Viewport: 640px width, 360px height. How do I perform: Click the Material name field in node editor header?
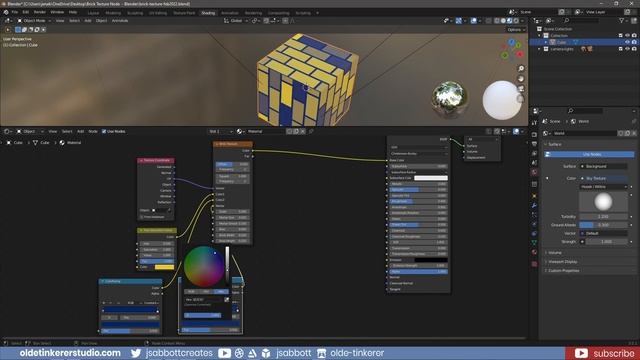coord(265,131)
